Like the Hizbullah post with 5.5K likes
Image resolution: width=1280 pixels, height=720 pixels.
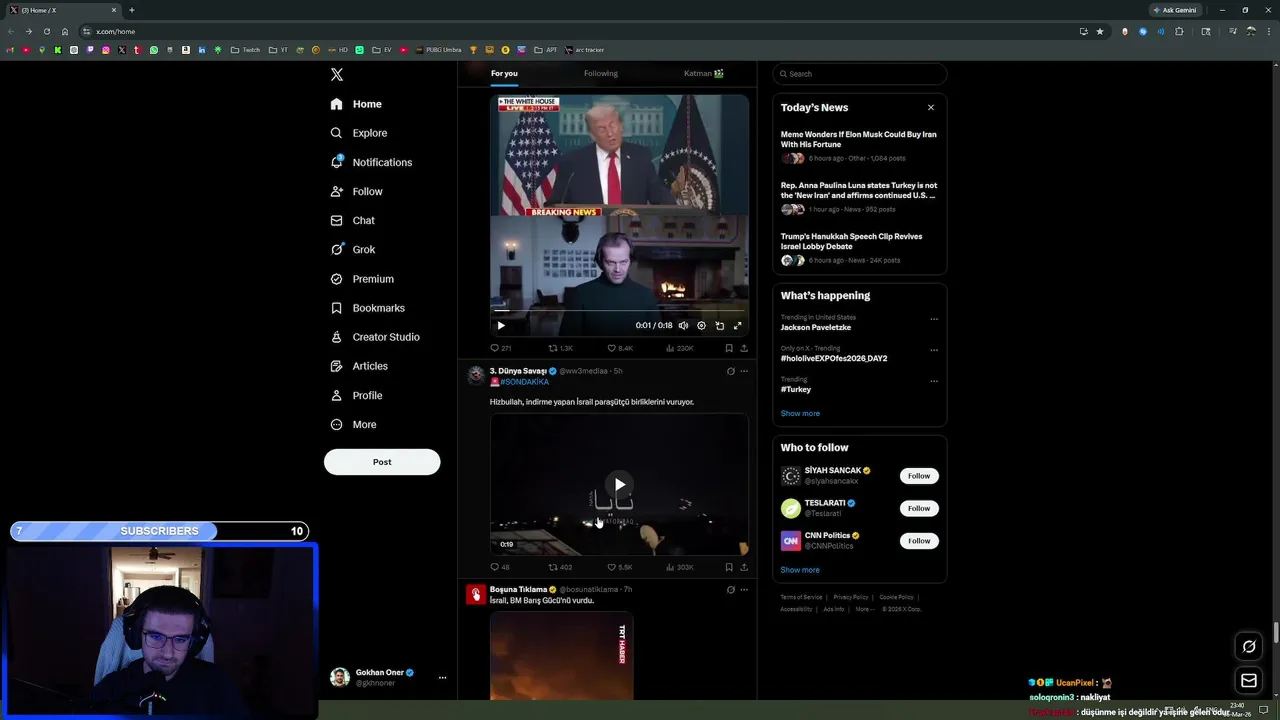click(620, 567)
